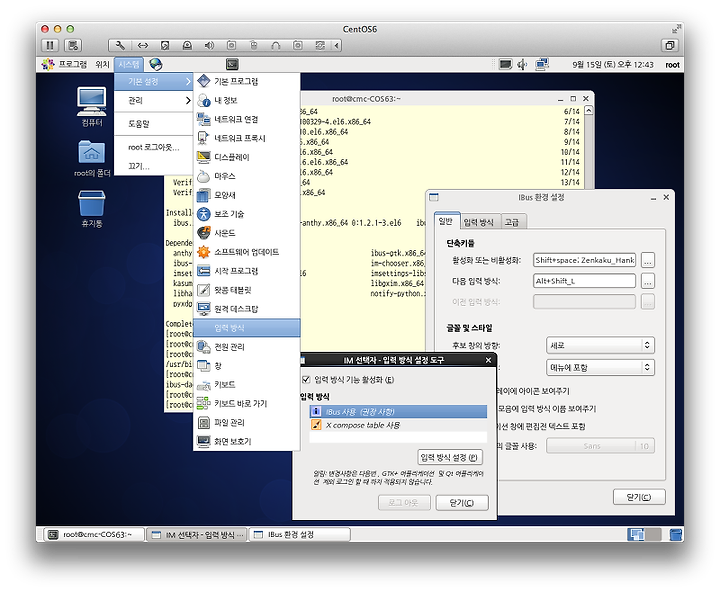Open 키보드 바로 가기 shortcuts item
Screen dimensions: 720x592
click(x=247, y=403)
